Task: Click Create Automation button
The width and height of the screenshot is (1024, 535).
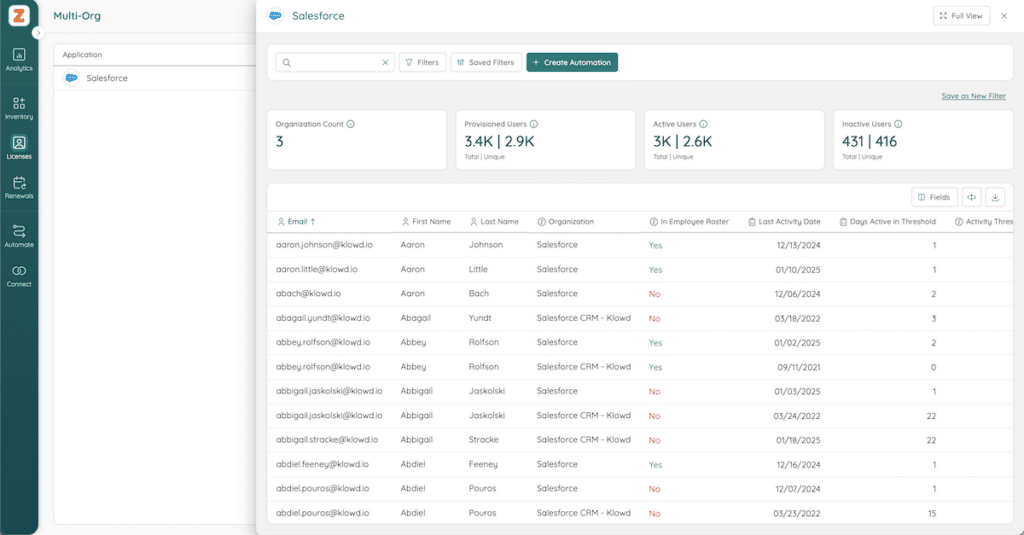Action: [572, 63]
